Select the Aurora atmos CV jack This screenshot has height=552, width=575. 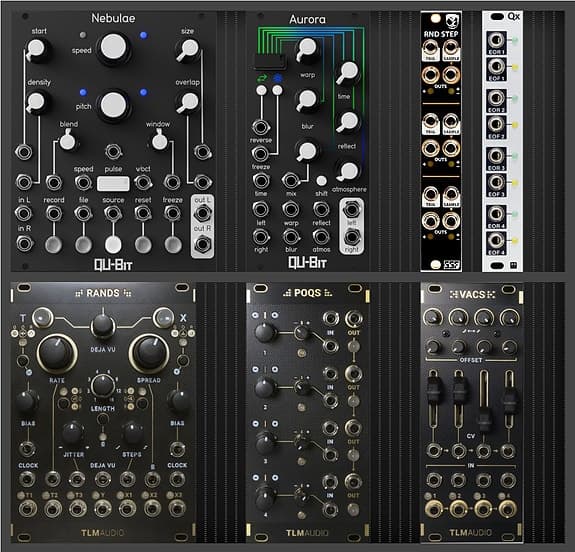321,237
